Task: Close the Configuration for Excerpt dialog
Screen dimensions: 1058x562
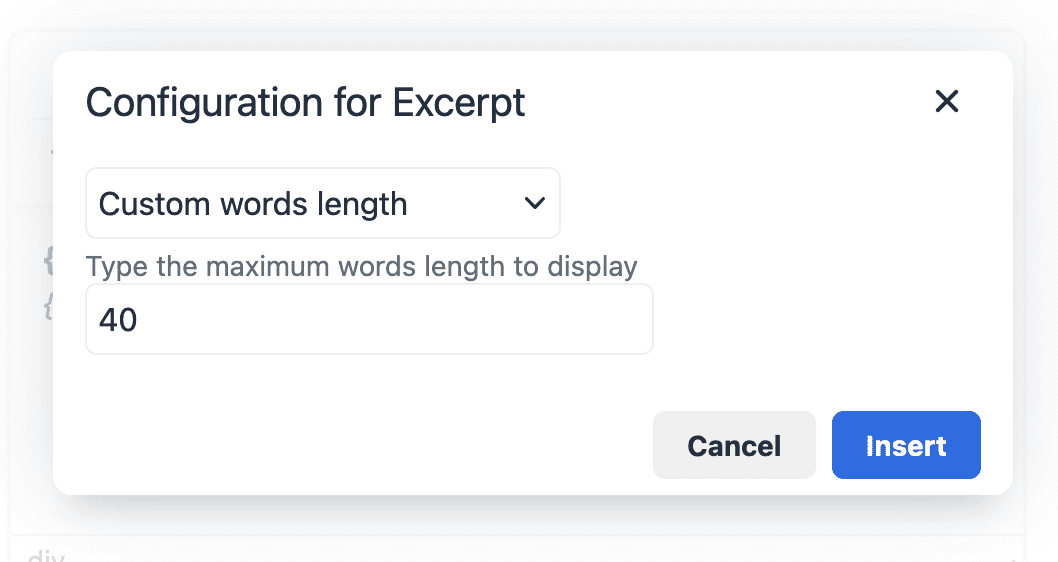Action: pyautogui.click(x=946, y=101)
